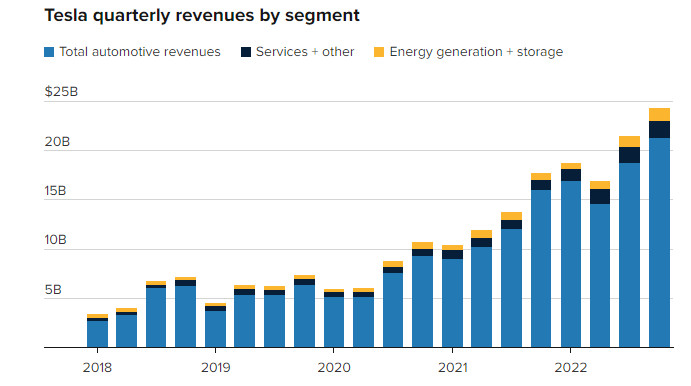Click the 10B y-axis label
This screenshot has width=691, height=386.
(x=56, y=240)
